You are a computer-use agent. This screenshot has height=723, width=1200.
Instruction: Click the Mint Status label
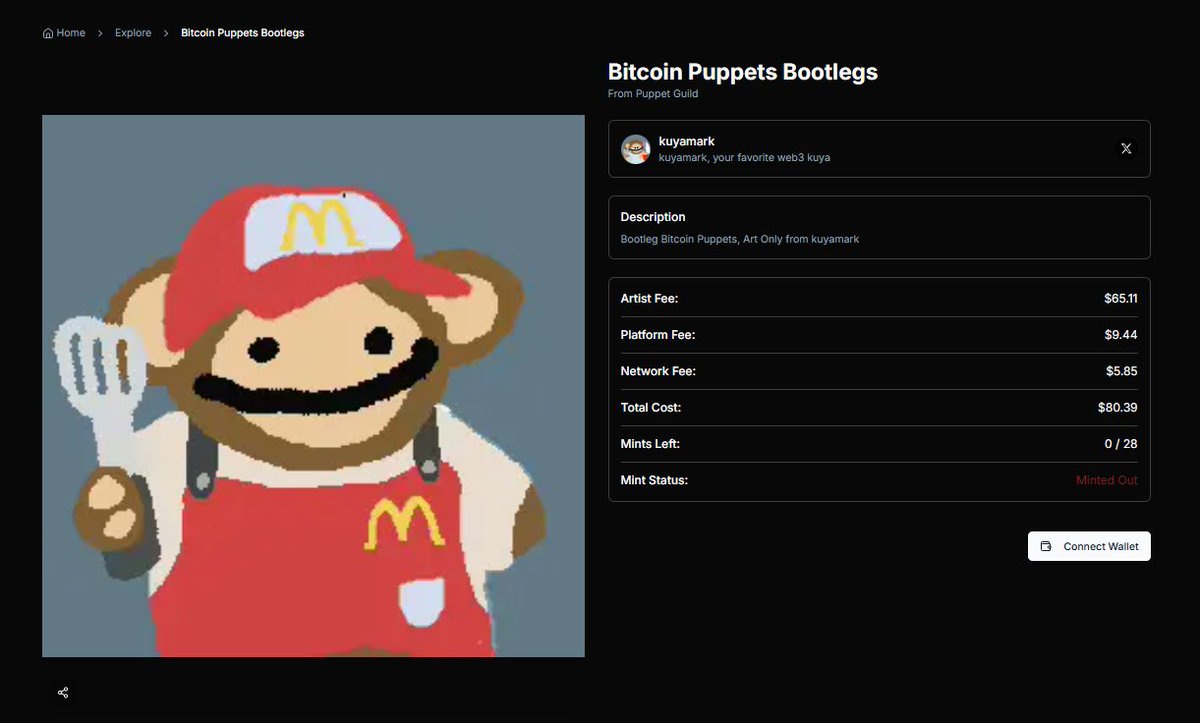[x=654, y=480]
